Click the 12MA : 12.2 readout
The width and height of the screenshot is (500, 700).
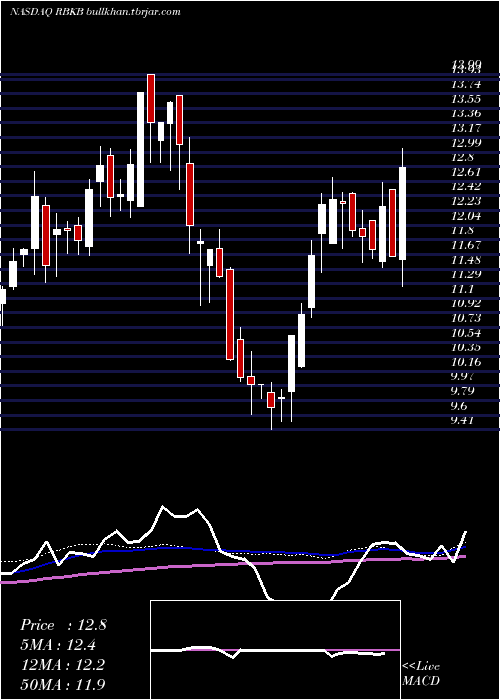point(62,665)
